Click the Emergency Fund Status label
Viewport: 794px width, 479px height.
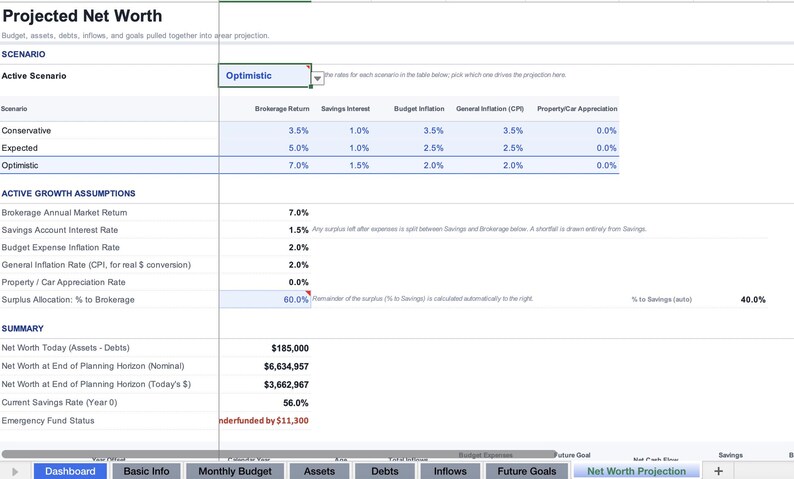[x=48, y=421]
